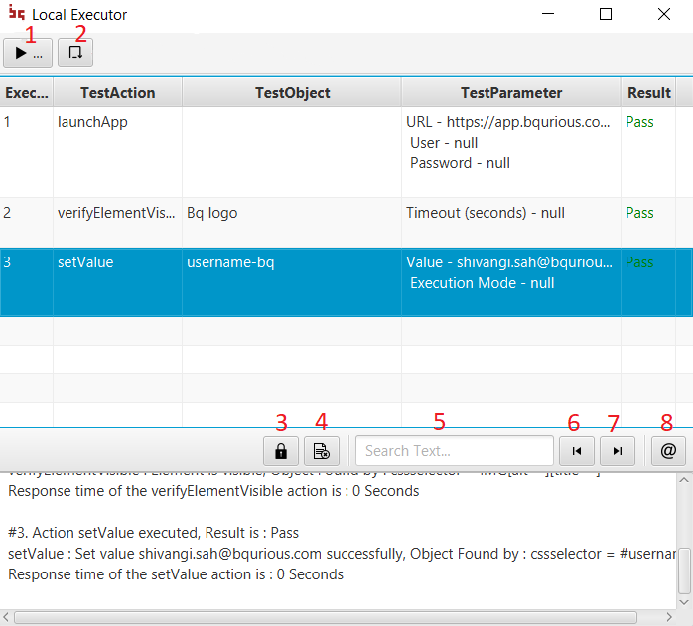
Task: Click the @ email log icon
Action: click(x=668, y=451)
